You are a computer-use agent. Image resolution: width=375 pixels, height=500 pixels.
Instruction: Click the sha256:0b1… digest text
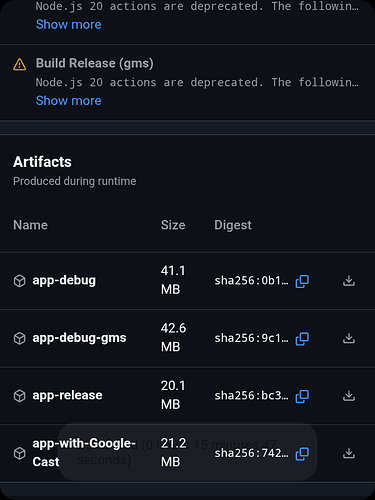[x=251, y=281]
